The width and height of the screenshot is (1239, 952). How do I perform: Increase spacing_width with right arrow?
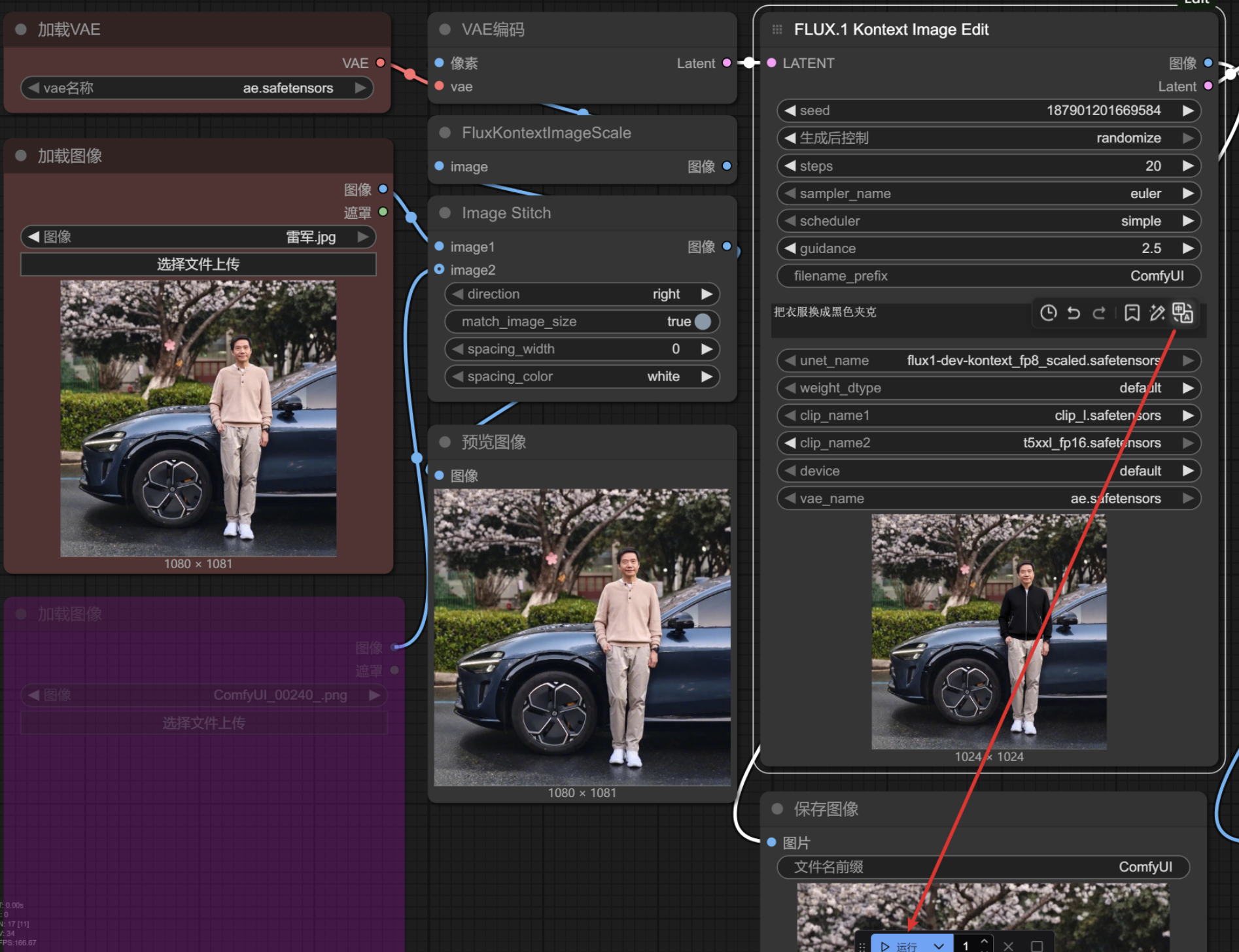(707, 349)
